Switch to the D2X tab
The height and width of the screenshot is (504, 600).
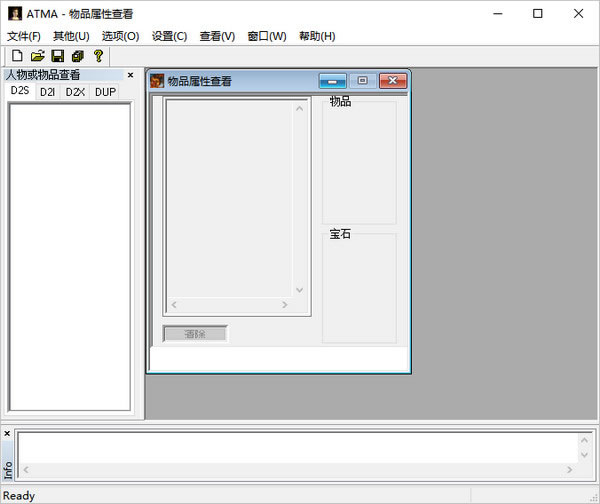coord(75,92)
